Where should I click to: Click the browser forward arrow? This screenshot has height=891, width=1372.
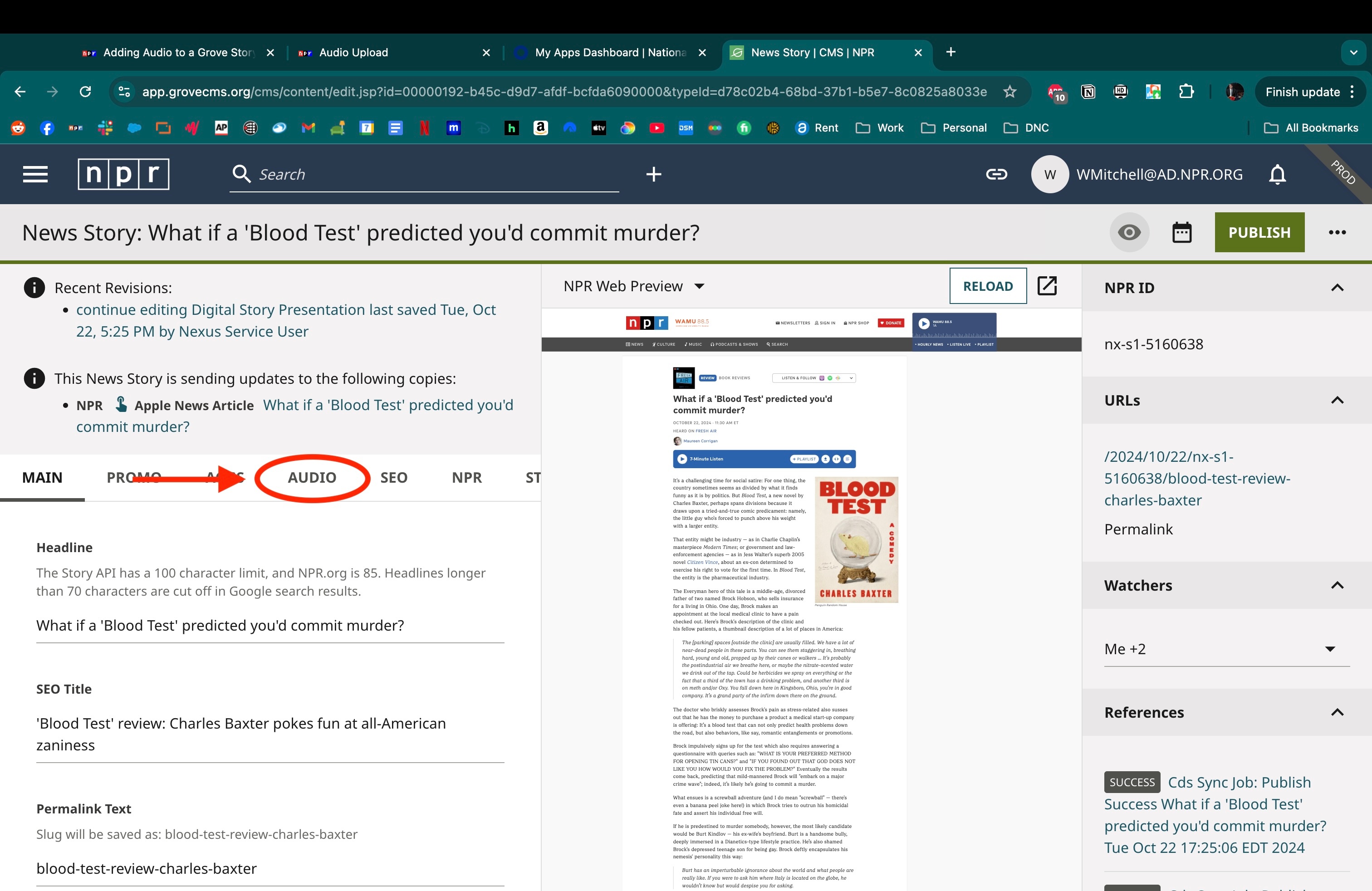(x=53, y=92)
